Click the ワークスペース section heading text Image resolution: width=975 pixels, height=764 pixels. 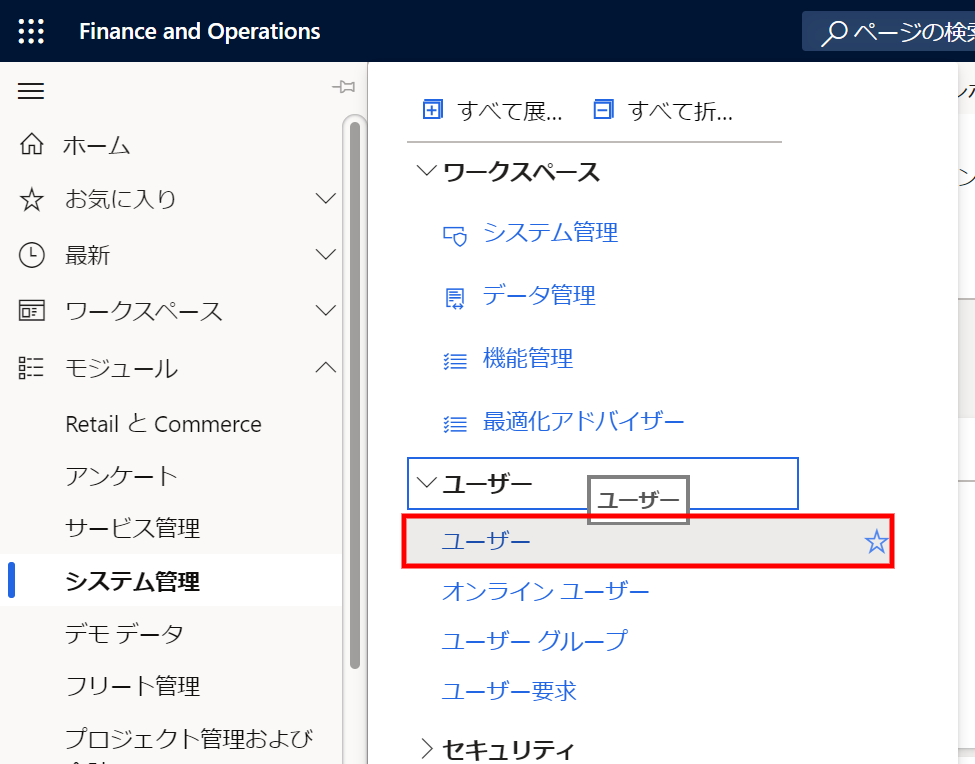(521, 172)
